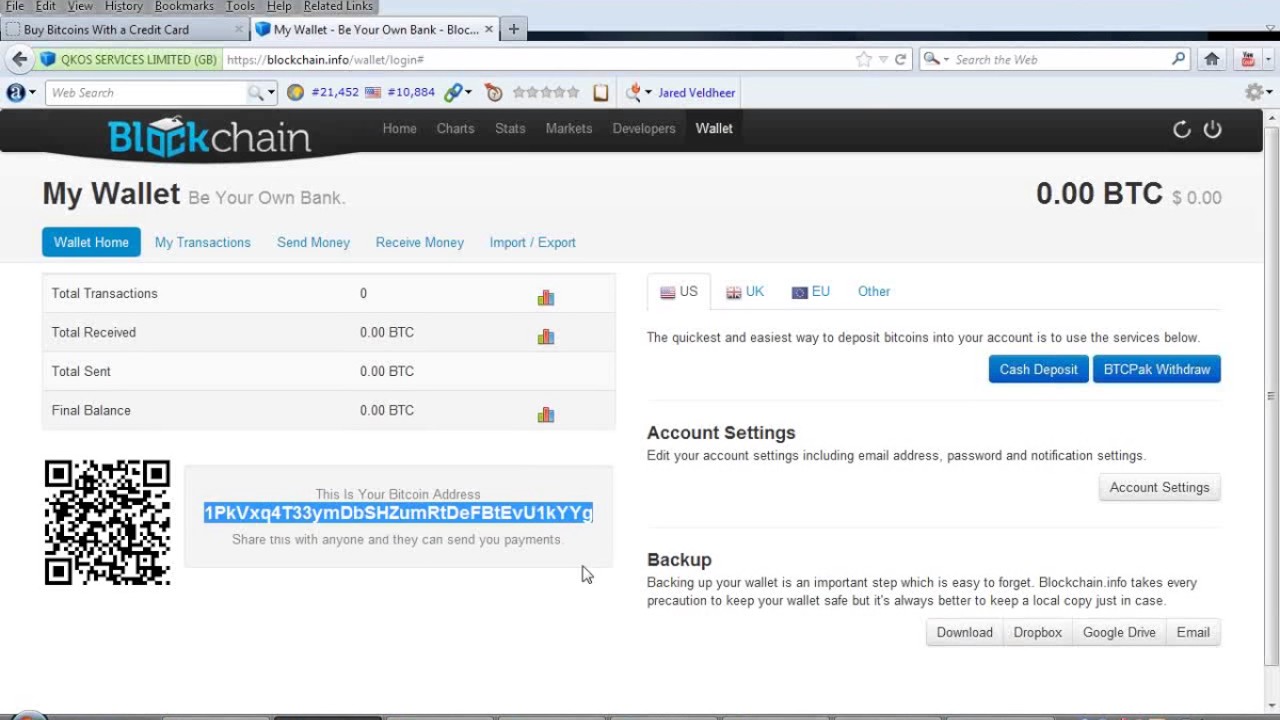The height and width of the screenshot is (720, 1280).
Task: Click the Alexa link chain icon
Action: pos(454,92)
